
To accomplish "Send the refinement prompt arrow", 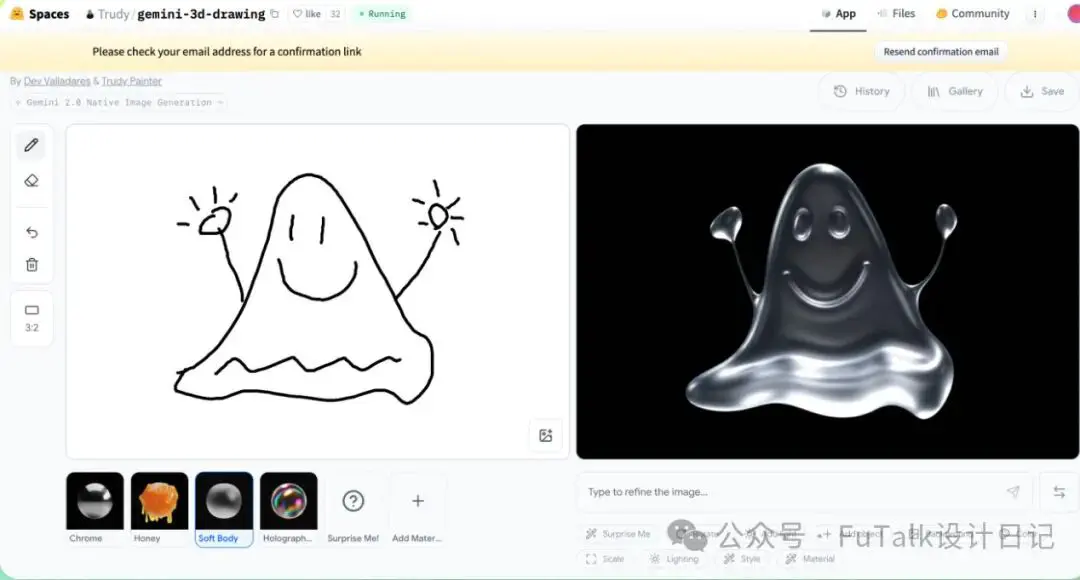I will click(1012, 491).
